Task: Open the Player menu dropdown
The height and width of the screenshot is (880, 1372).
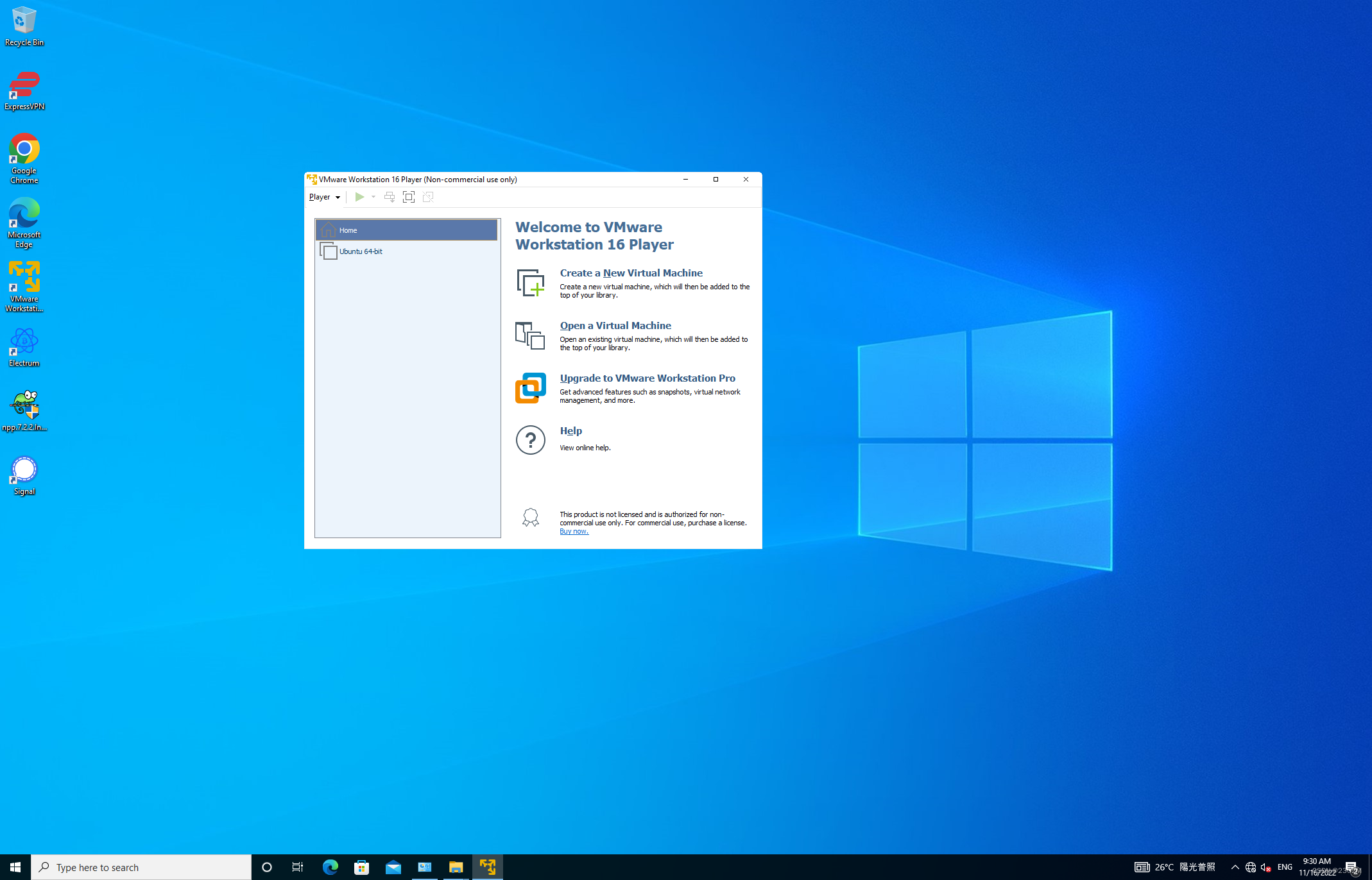Action: point(324,197)
